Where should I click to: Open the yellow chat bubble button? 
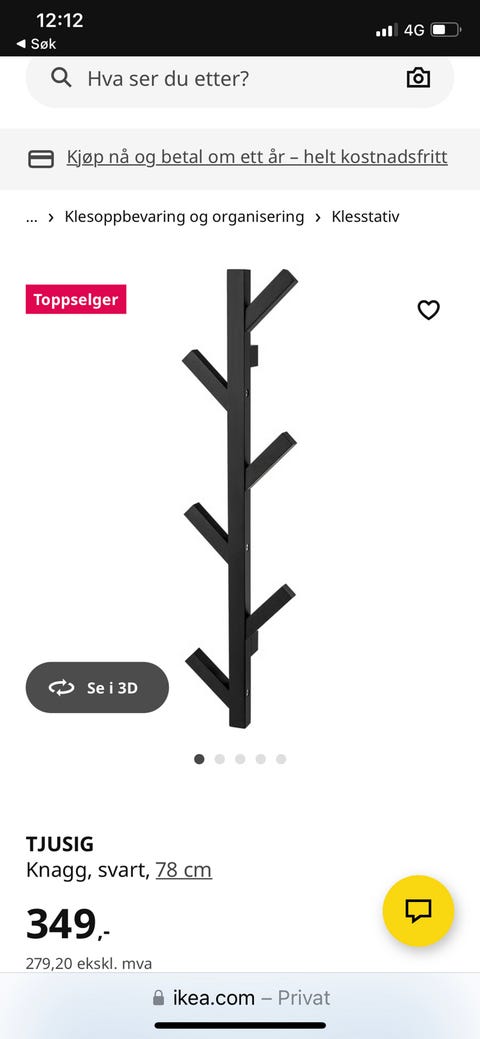(x=418, y=910)
